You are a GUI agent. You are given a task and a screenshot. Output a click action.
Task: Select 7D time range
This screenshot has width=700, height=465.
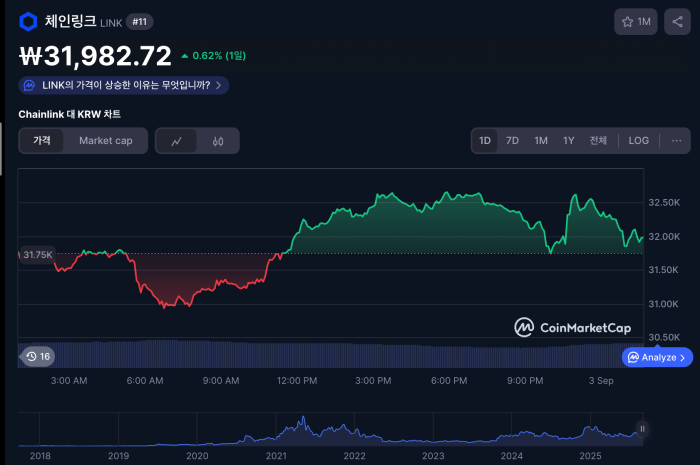point(512,141)
